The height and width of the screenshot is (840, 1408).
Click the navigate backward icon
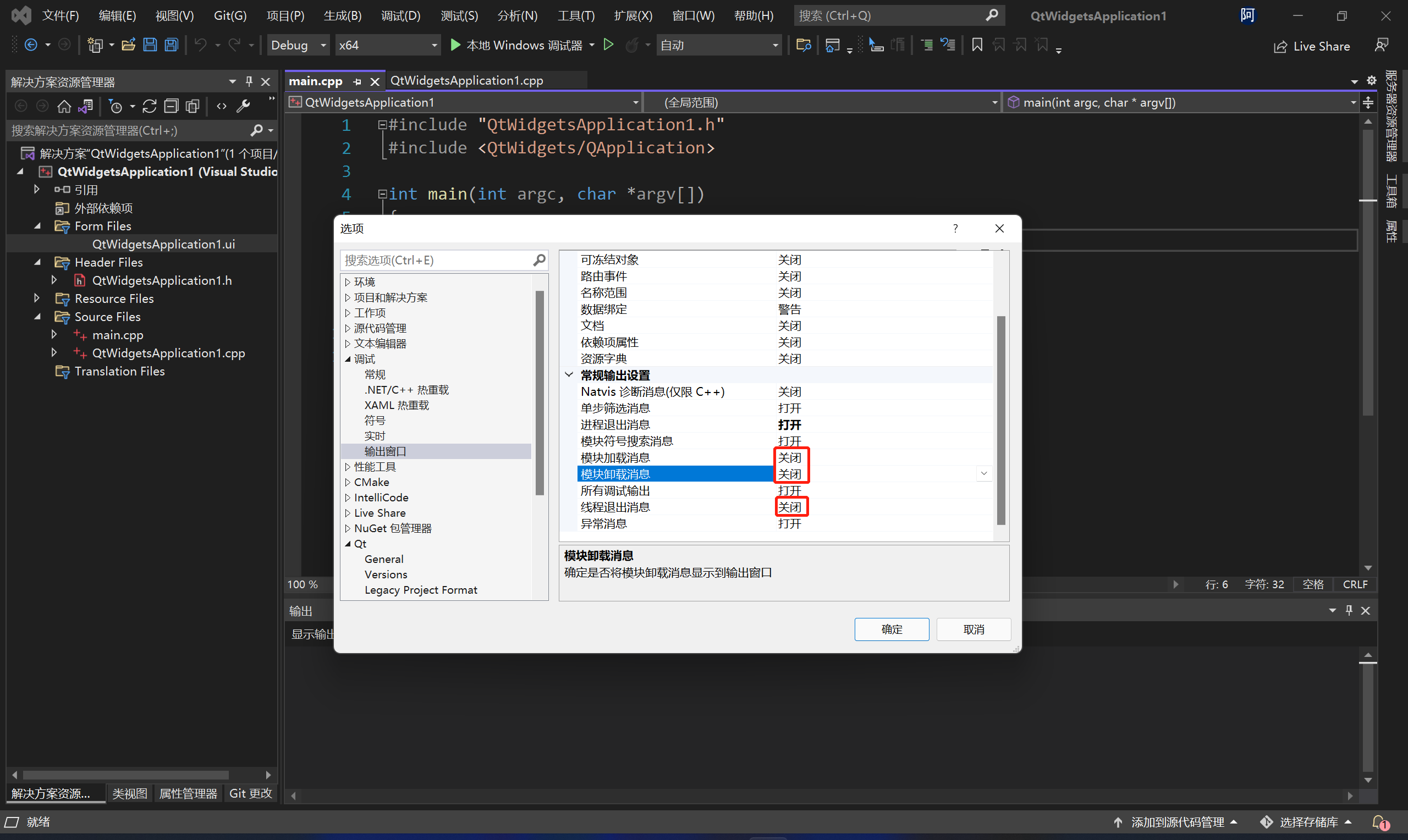pyautogui.click(x=31, y=45)
